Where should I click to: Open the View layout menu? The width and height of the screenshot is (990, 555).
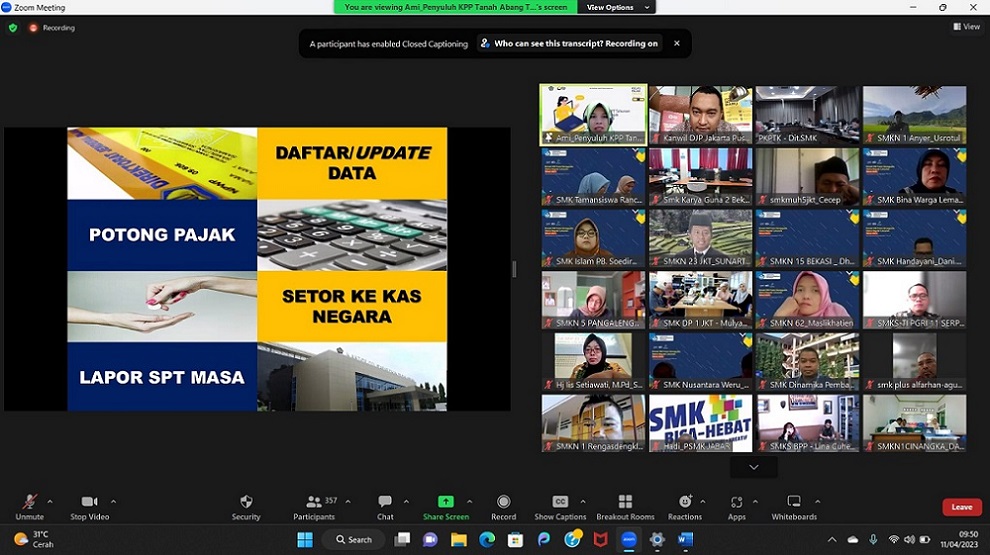(965, 27)
